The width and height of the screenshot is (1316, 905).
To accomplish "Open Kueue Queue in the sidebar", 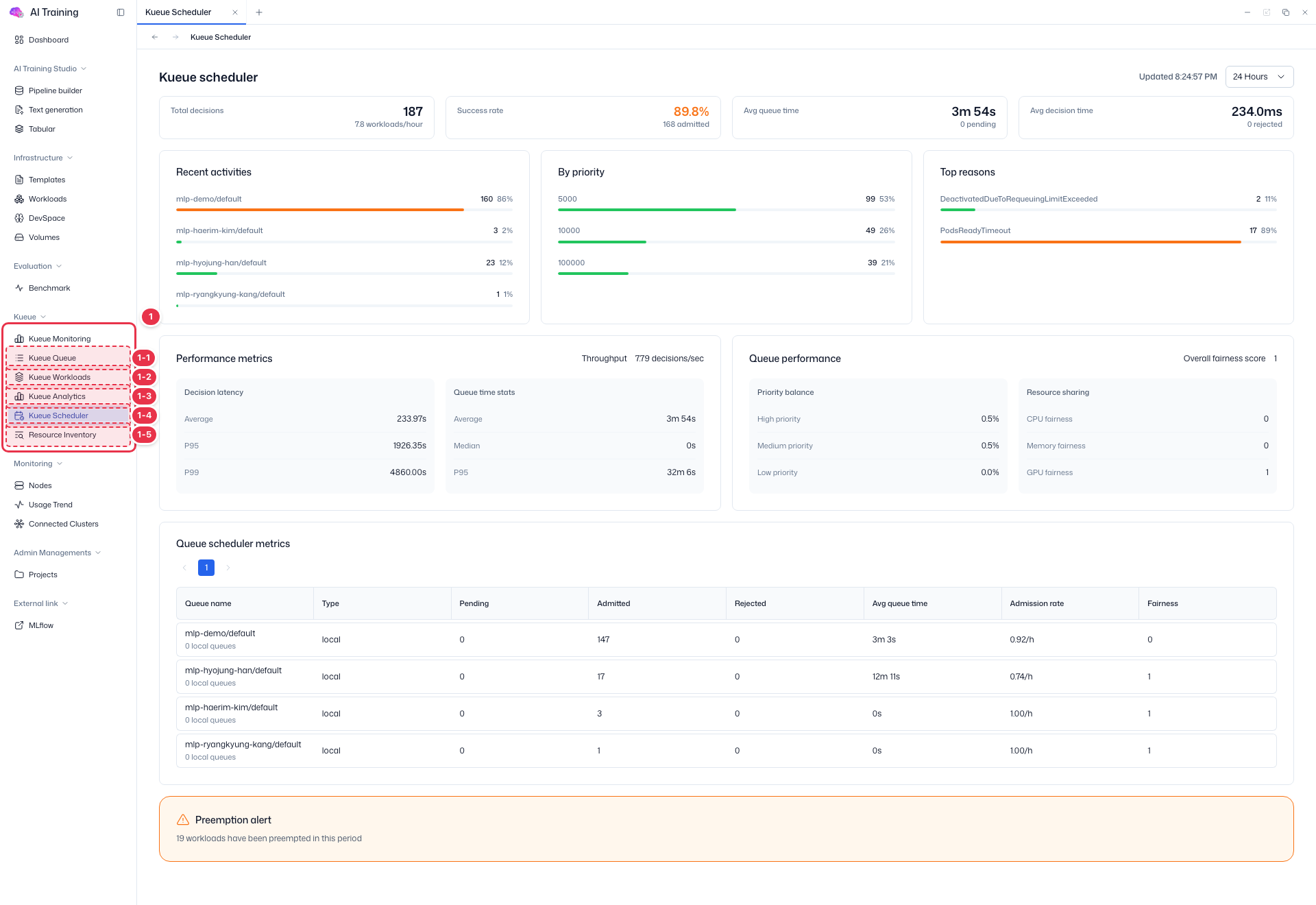I will click(x=69, y=358).
